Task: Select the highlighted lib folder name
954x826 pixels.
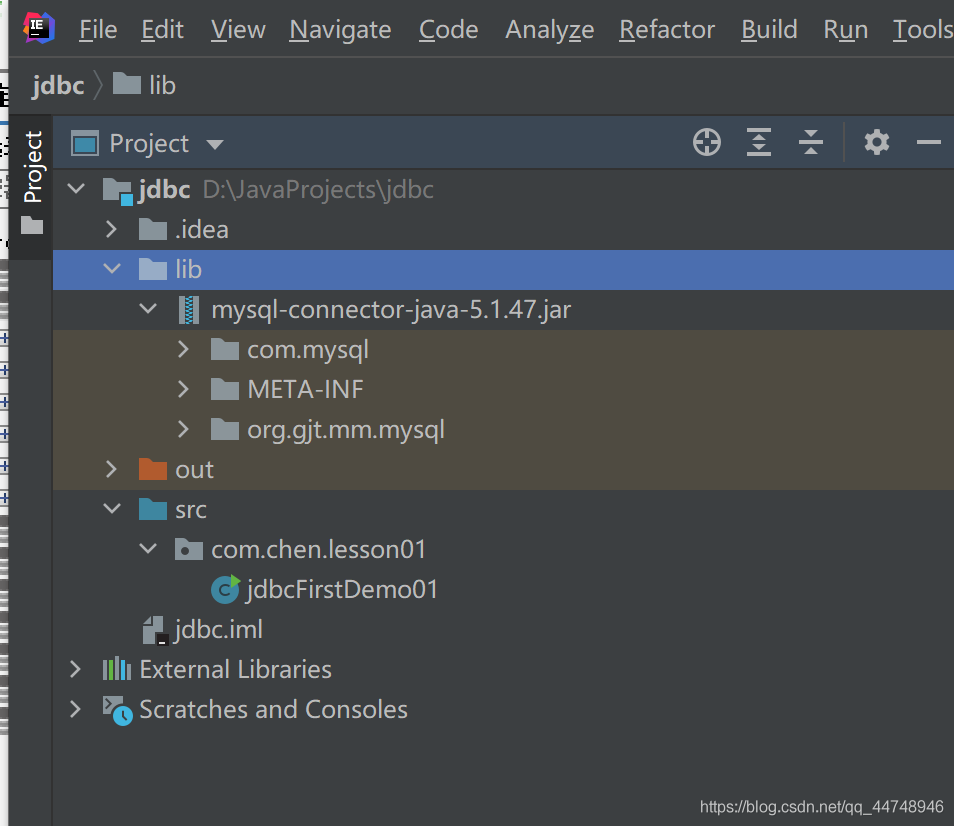Action: (188, 269)
